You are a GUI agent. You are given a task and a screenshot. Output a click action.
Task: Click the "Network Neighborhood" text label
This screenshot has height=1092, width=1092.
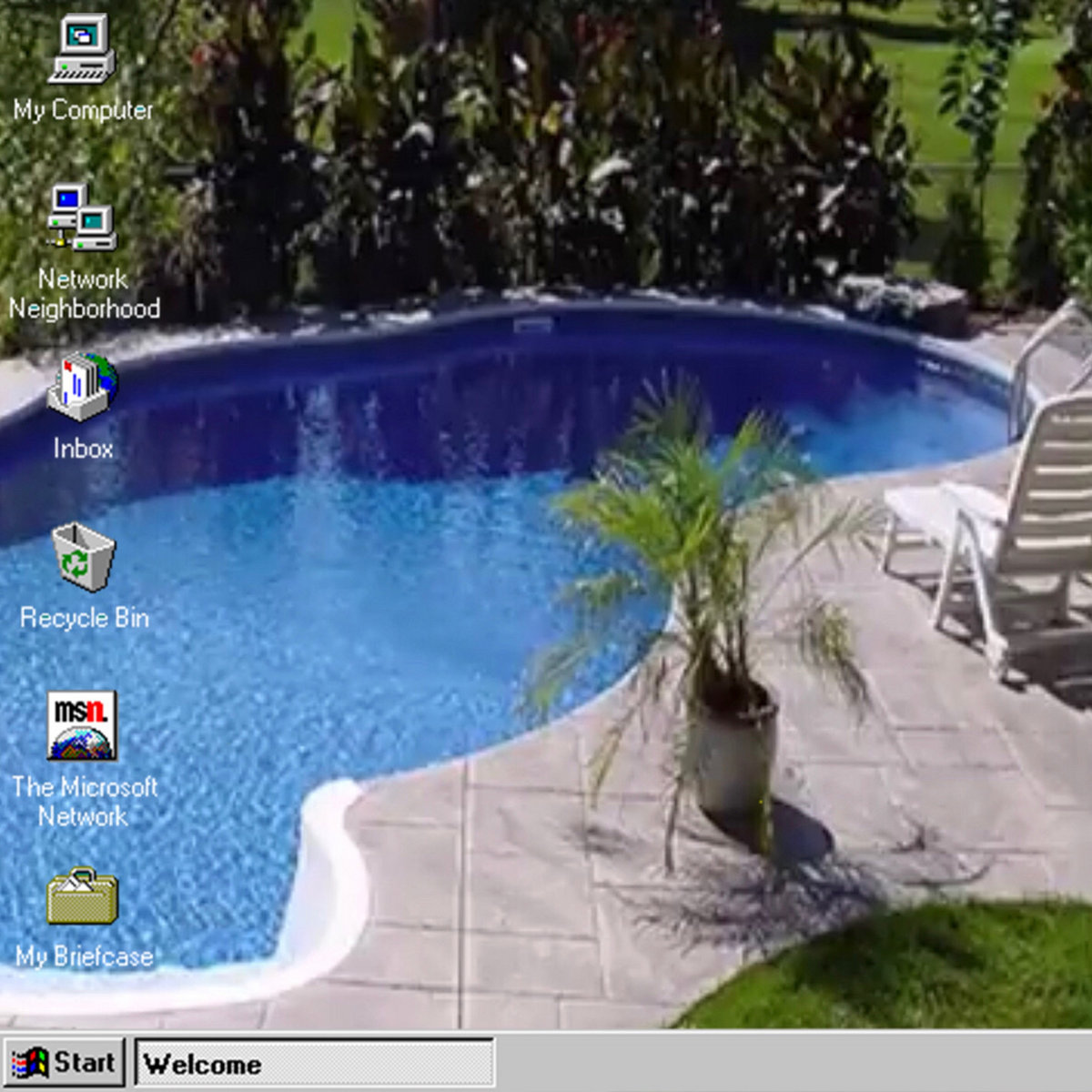(84, 294)
